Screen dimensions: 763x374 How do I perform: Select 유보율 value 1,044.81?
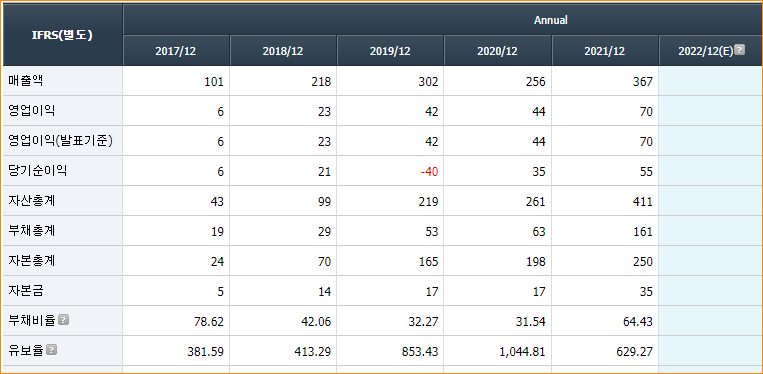pos(523,352)
